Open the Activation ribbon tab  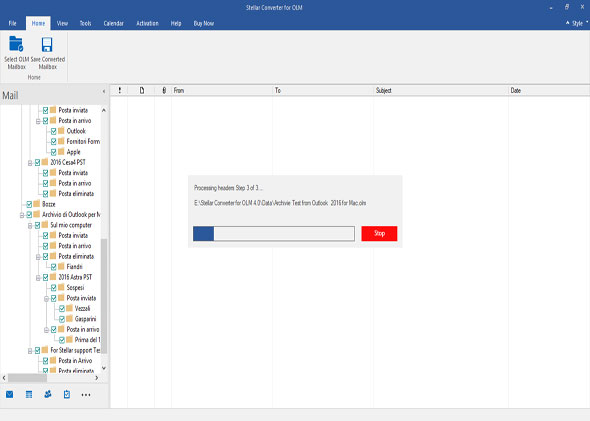click(x=147, y=23)
